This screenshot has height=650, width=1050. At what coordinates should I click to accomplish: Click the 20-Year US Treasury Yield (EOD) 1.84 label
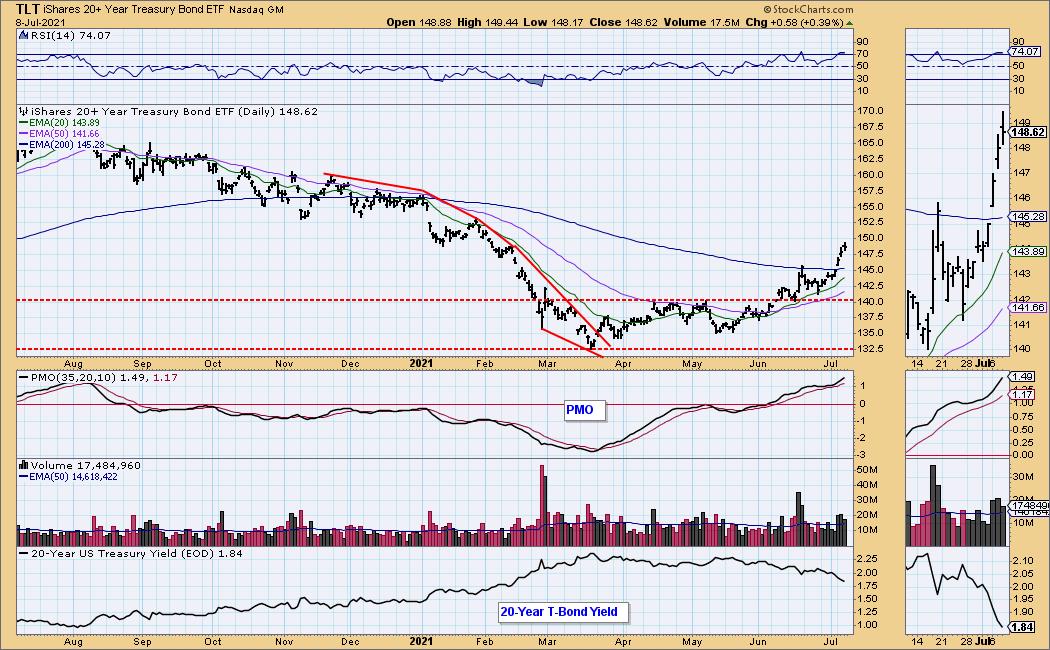[x=137, y=554]
